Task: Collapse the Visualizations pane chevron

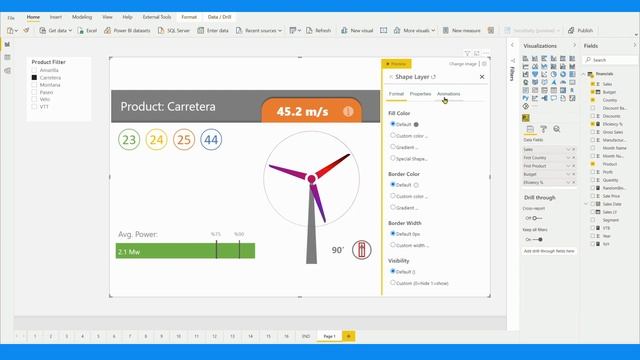Action: pos(575,46)
